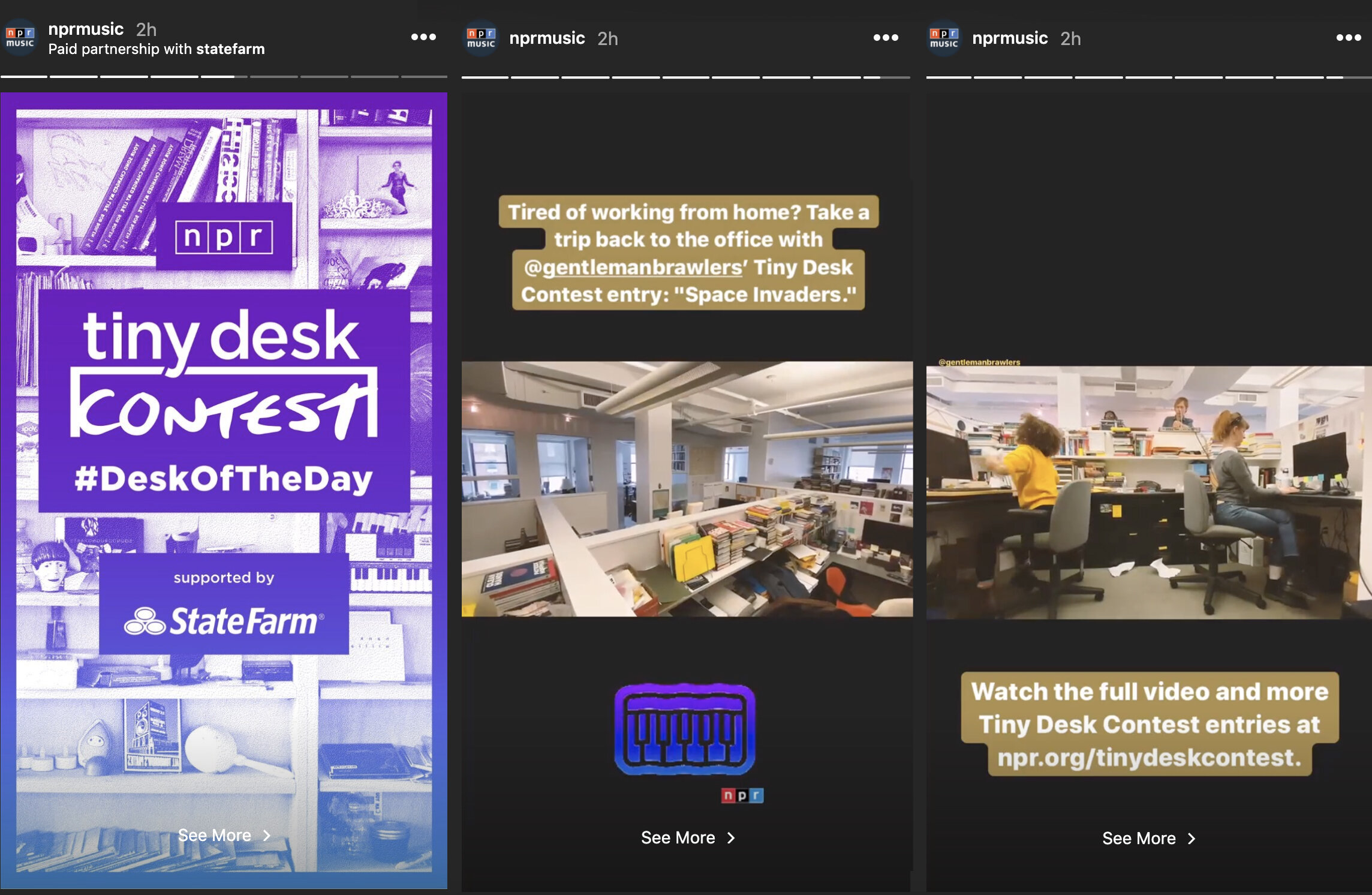The height and width of the screenshot is (895, 1372).
Task: Click nprmusic username in first story
Action: click(86, 29)
